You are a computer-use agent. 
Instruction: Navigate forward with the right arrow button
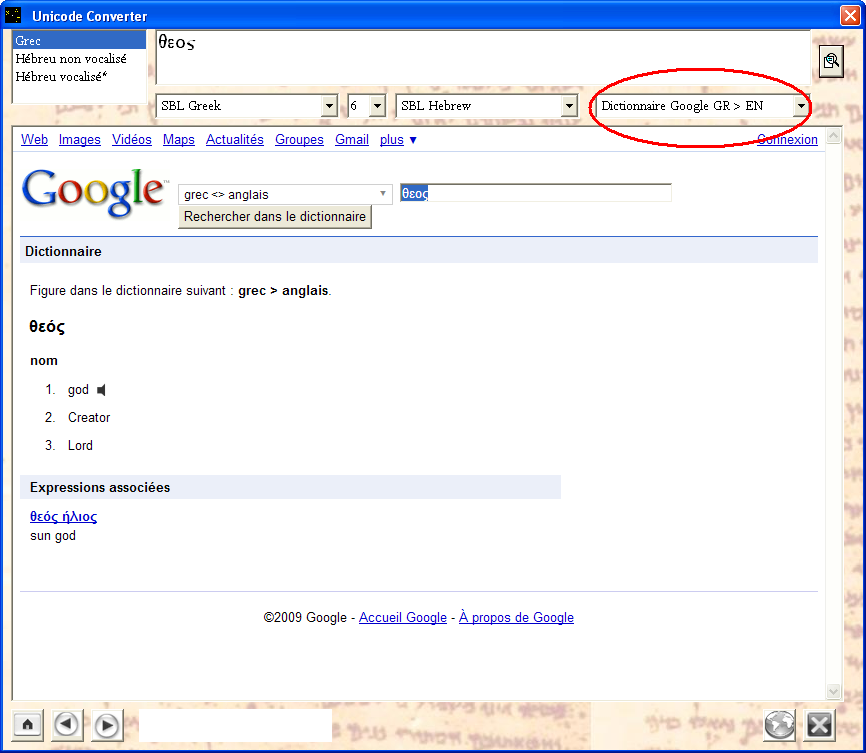coord(107,725)
